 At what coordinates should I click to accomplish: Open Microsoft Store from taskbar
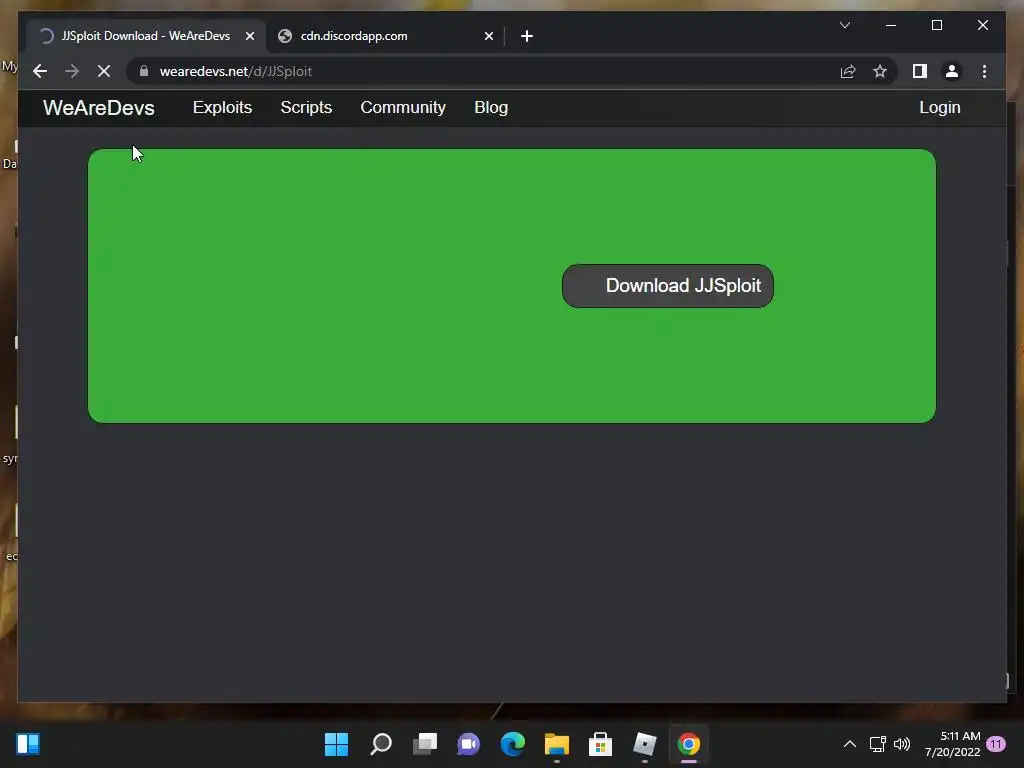point(601,744)
